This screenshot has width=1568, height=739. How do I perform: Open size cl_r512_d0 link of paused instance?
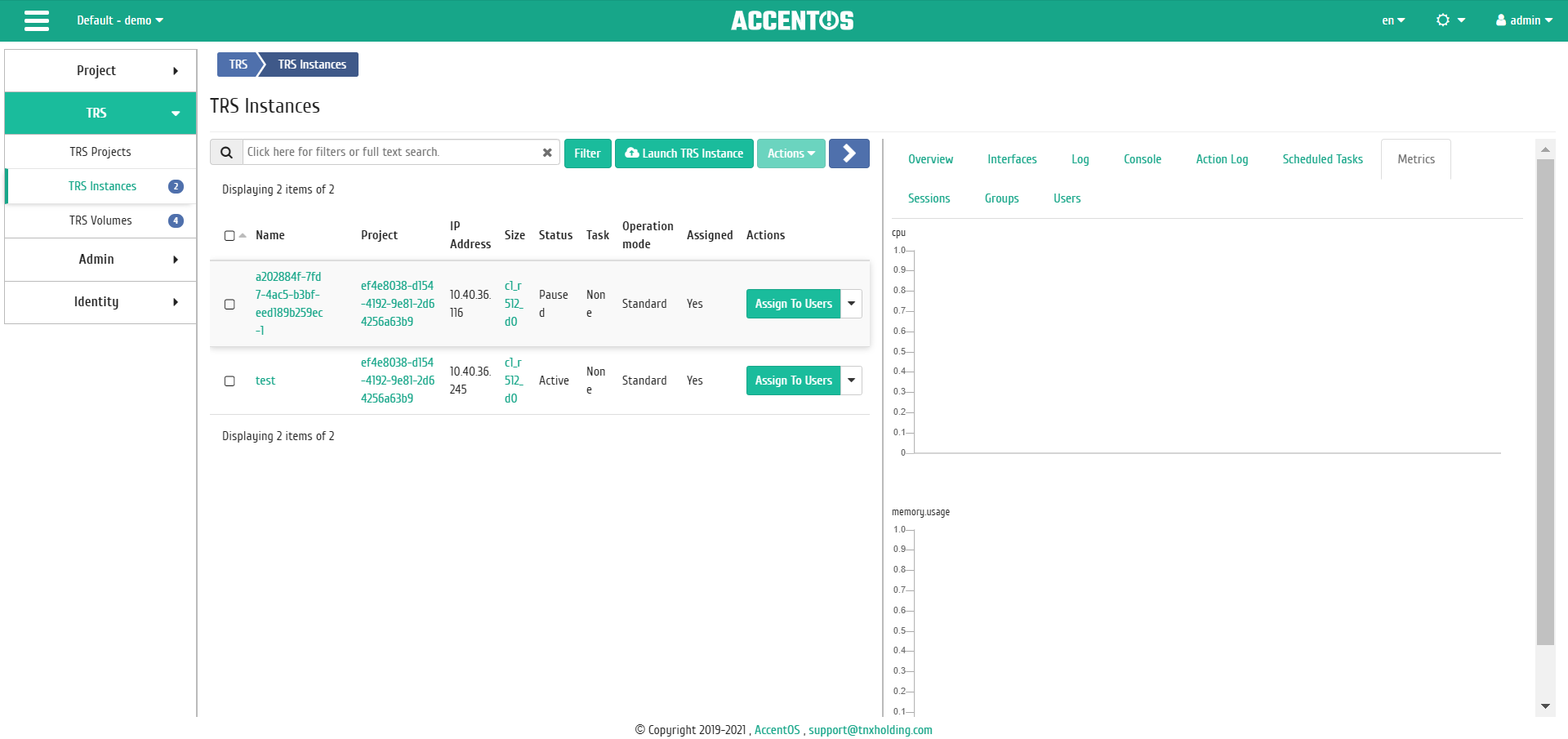click(x=514, y=304)
